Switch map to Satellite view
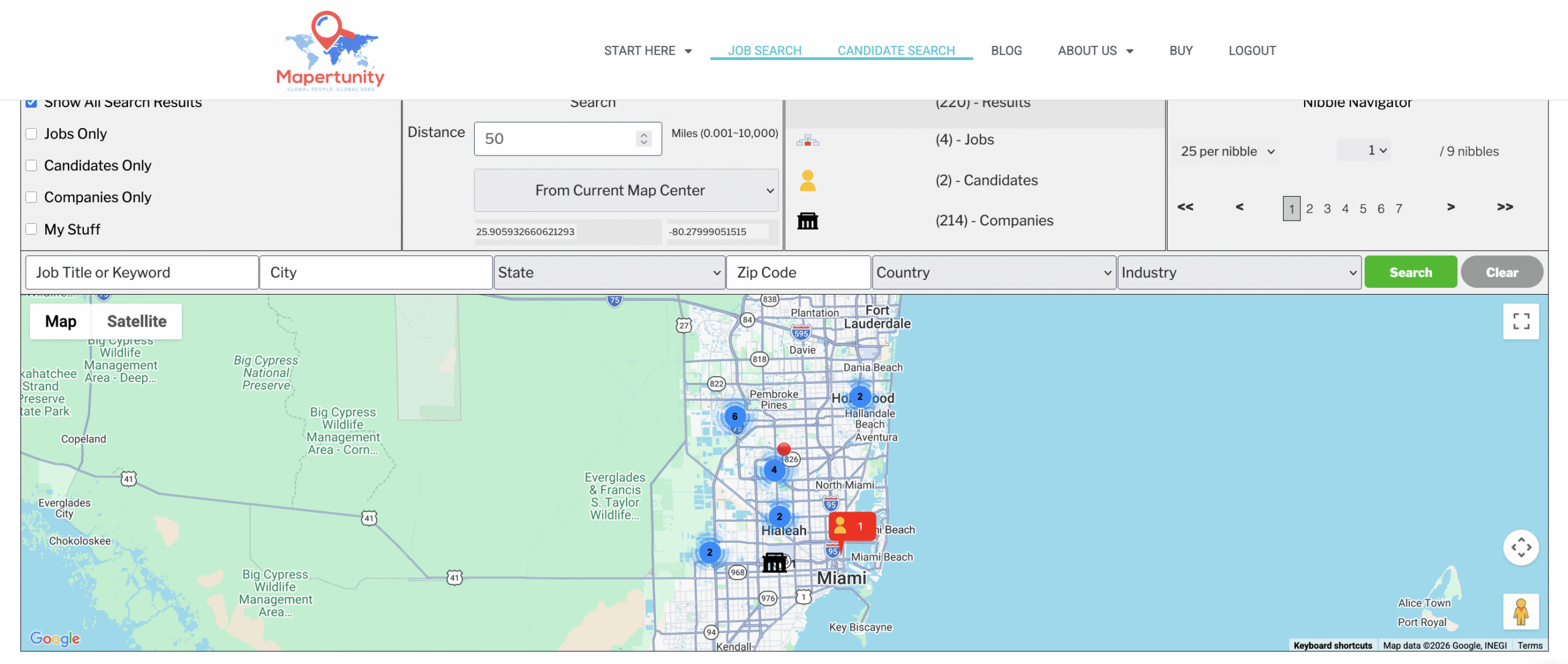The image size is (1568, 664). click(x=137, y=322)
